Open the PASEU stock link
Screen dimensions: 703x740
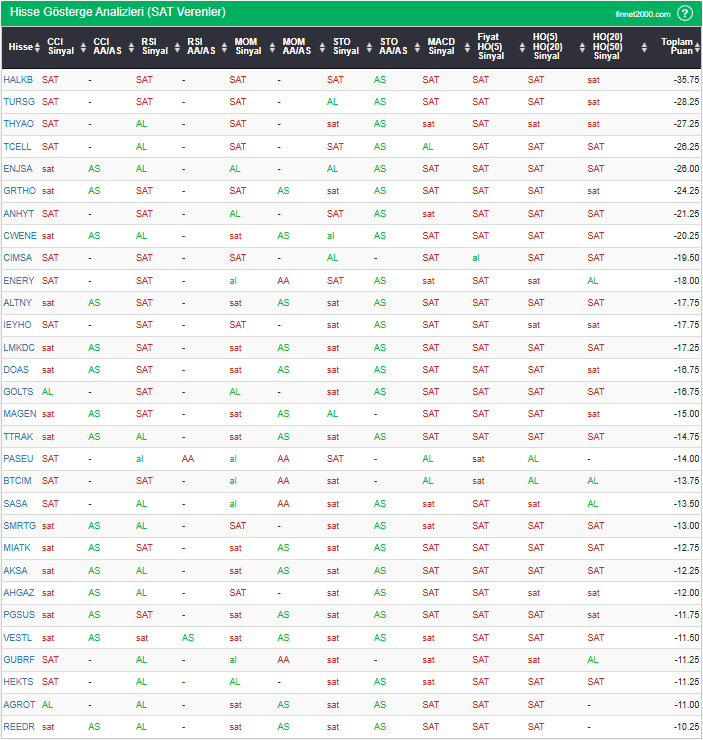18,459
